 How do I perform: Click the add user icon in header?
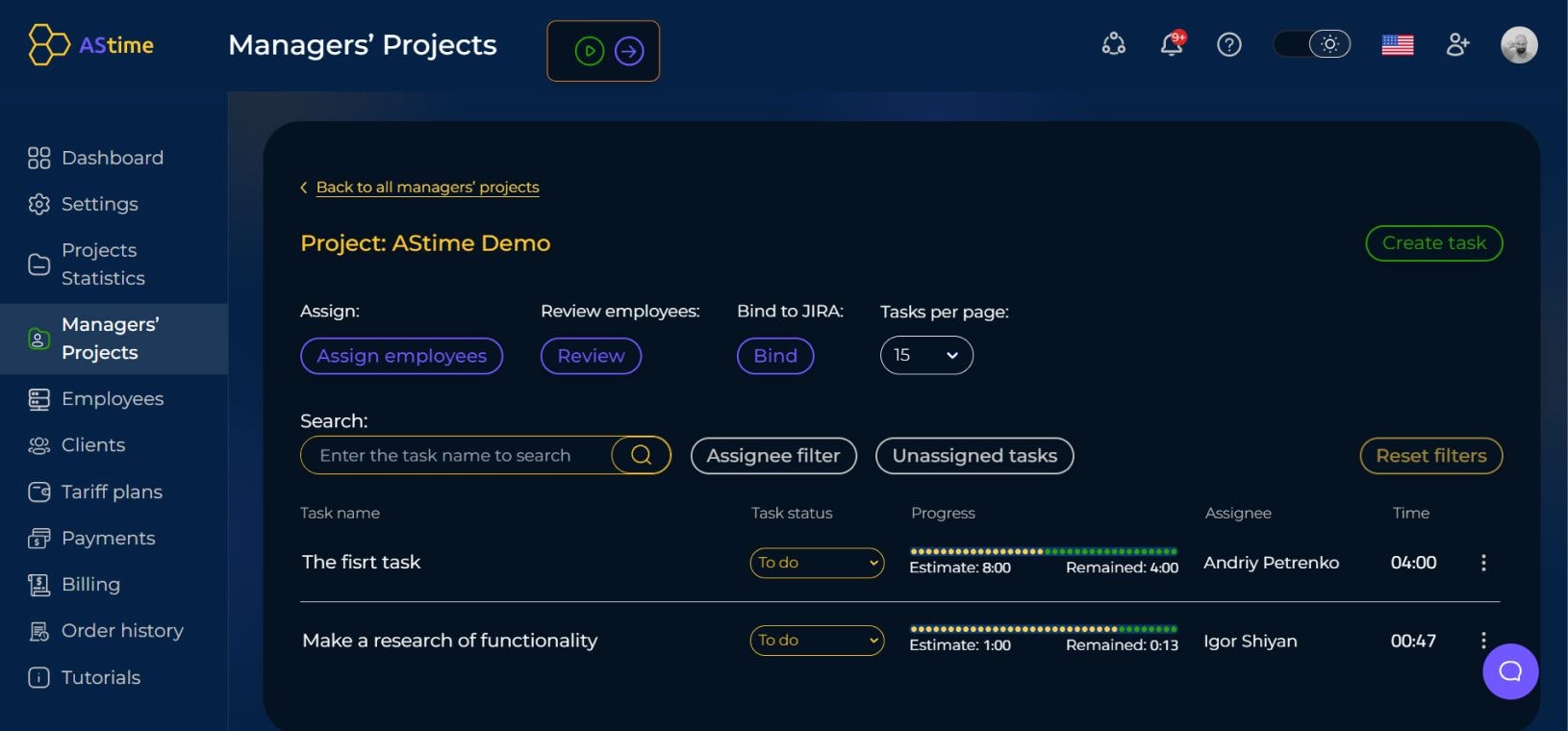[1458, 44]
